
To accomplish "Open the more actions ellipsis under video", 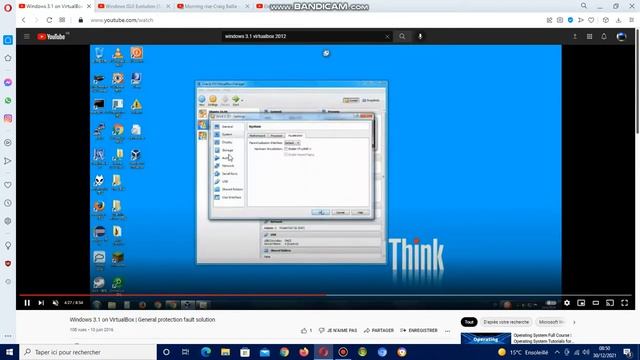I will 448,331.
